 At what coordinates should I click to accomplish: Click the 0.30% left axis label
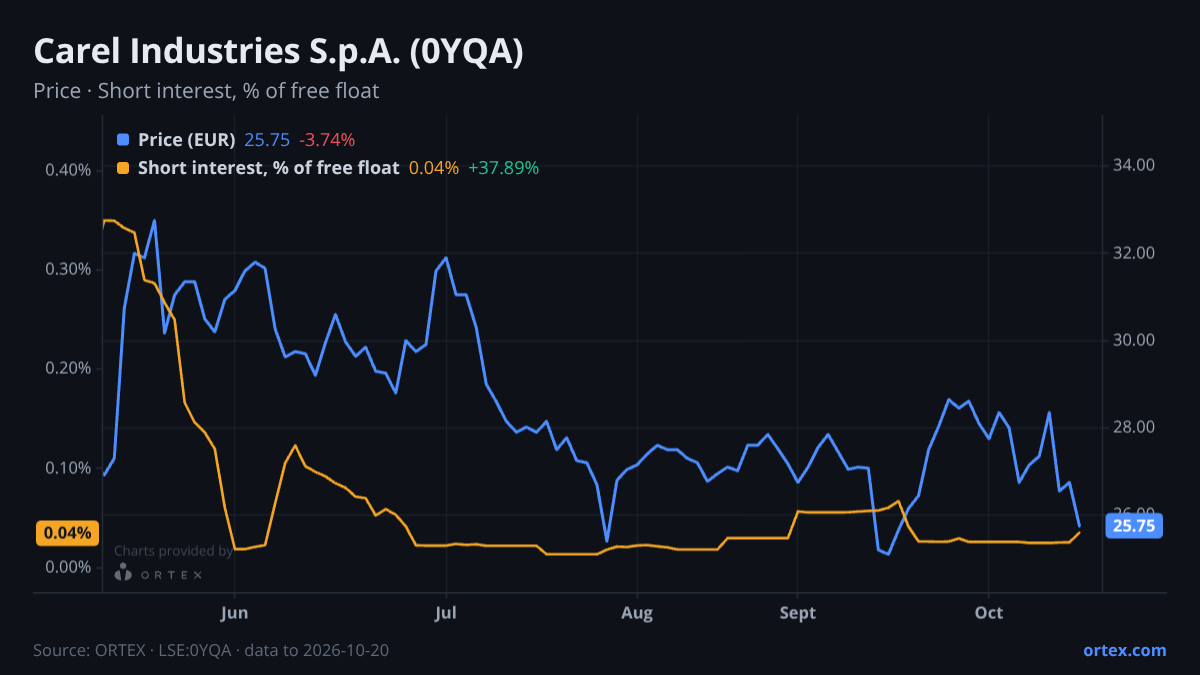click(x=68, y=269)
